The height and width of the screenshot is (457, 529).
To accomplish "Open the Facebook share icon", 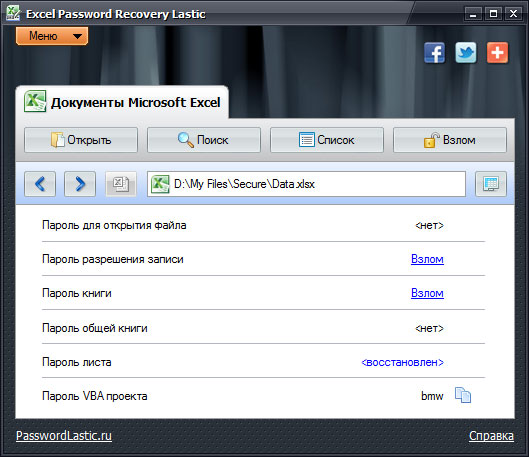I will click(x=435, y=53).
